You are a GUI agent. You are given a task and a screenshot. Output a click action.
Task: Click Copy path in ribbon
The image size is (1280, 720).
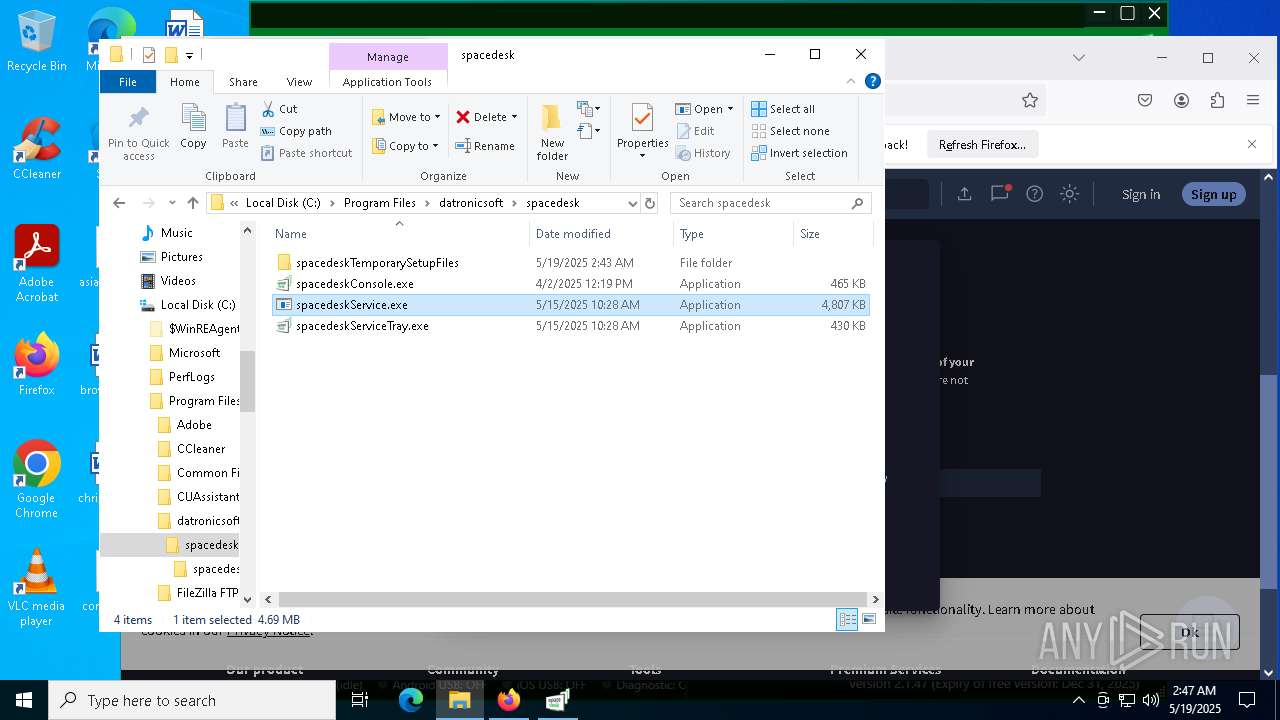(x=296, y=131)
